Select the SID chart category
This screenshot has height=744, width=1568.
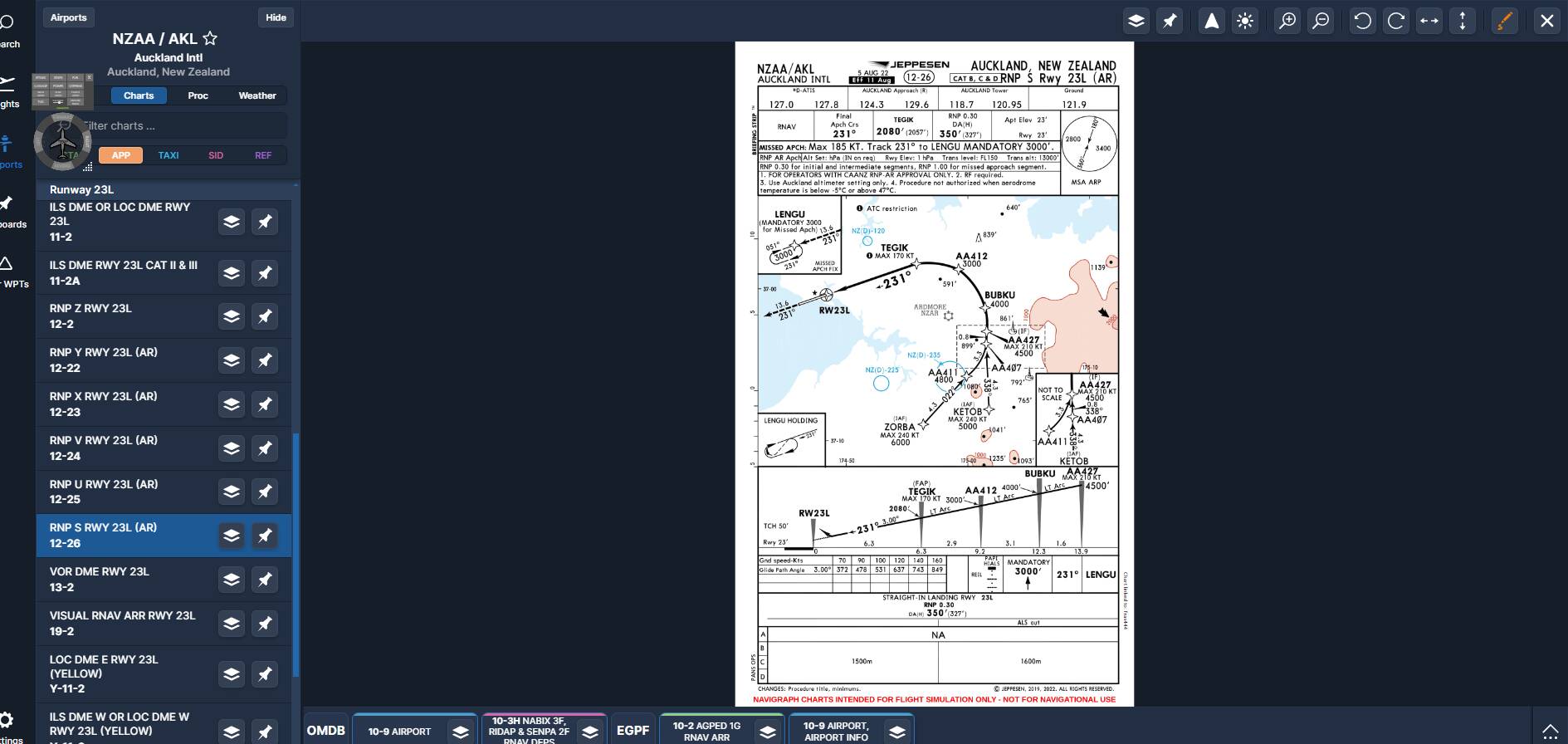click(x=216, y=155)
